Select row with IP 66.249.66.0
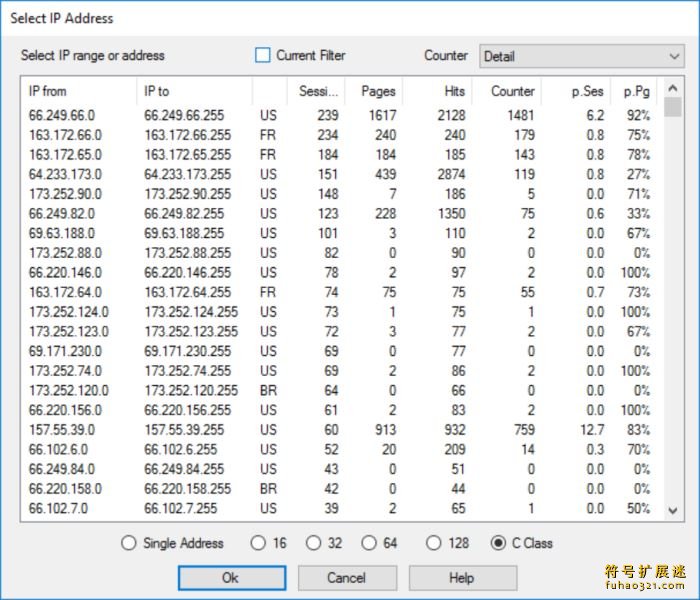 (340, 115)
